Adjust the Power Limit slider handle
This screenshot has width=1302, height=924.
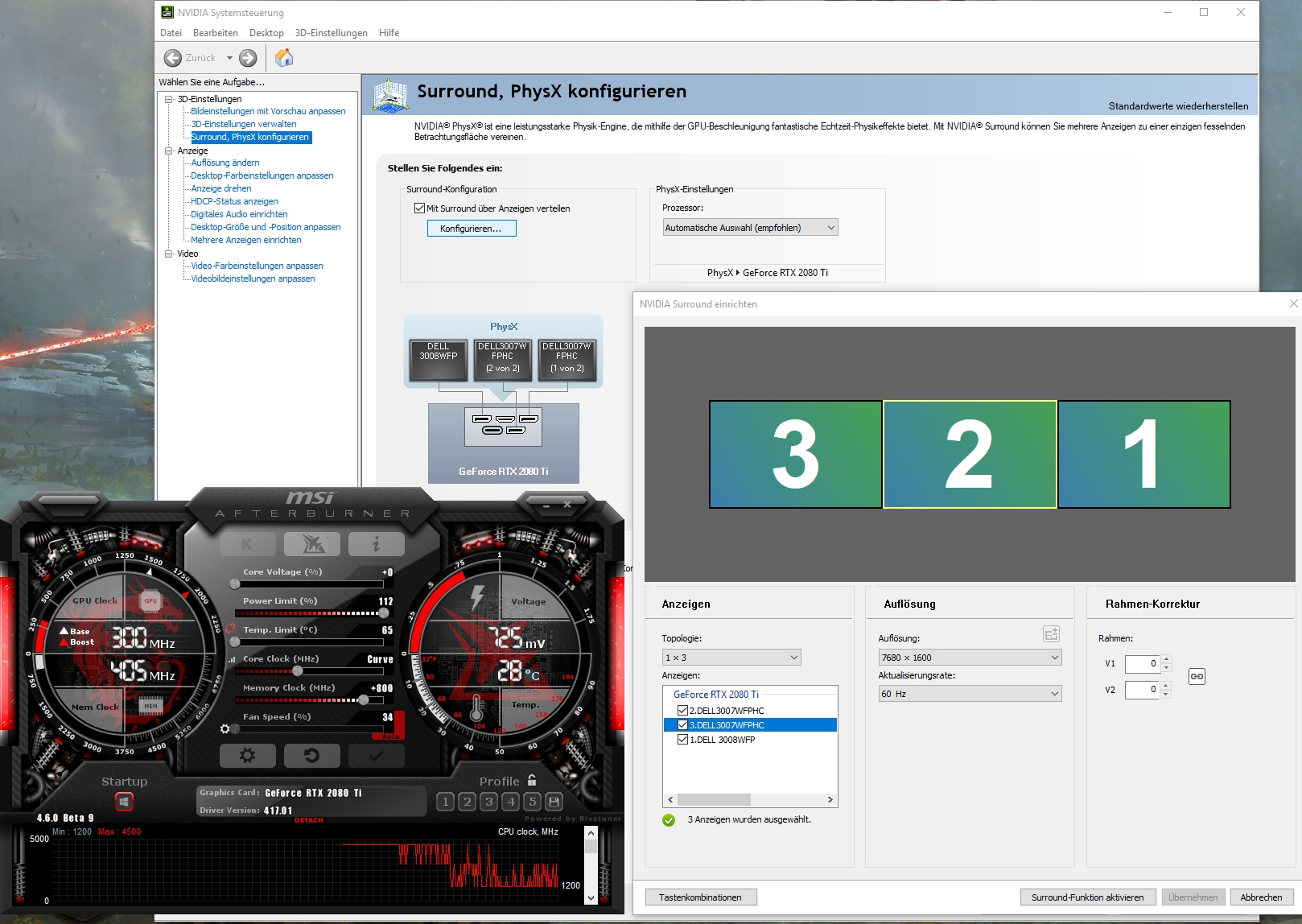[x=383, y=613]
